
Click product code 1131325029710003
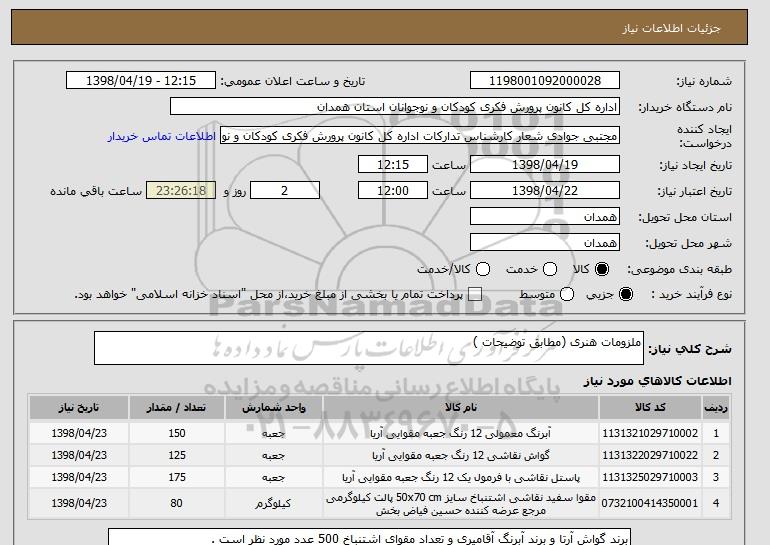point(650,477)
